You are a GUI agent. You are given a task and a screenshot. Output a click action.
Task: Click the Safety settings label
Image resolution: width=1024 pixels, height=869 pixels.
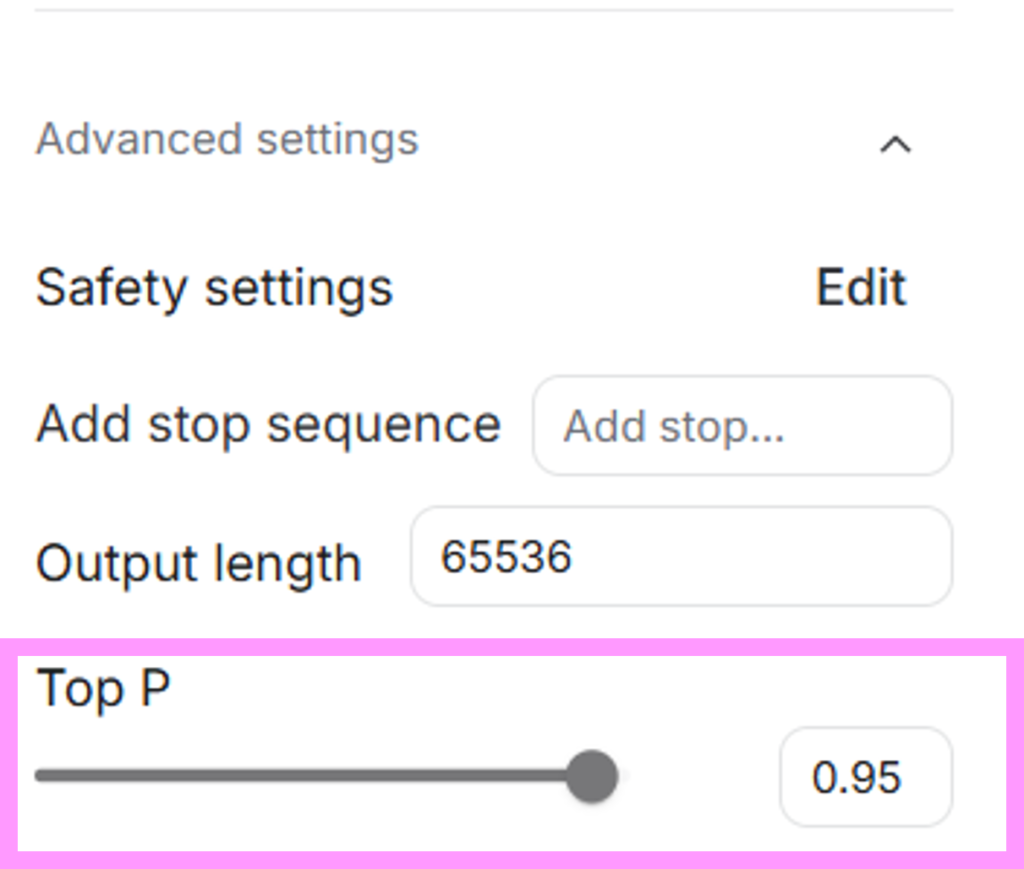click(214, 289)
